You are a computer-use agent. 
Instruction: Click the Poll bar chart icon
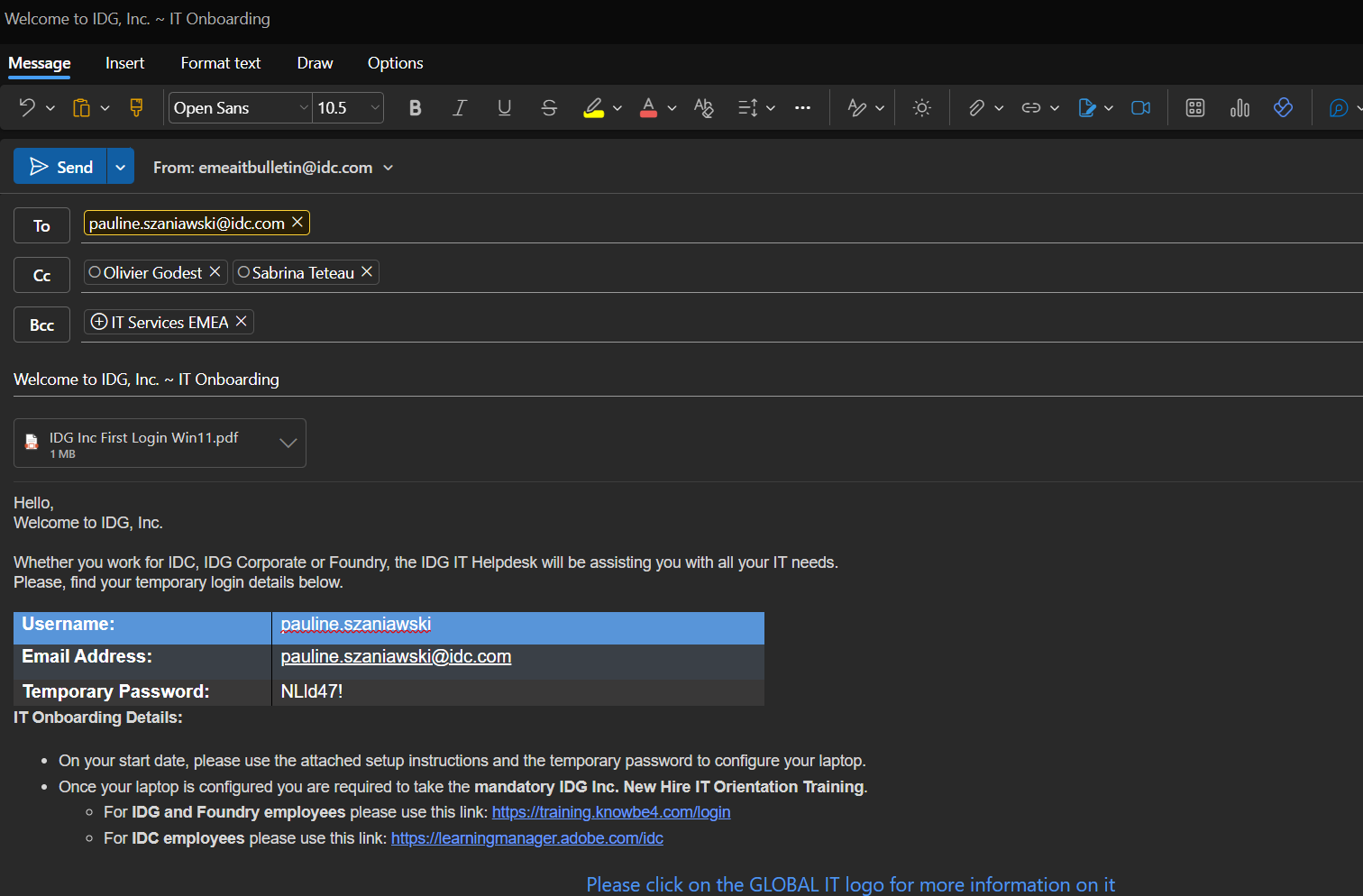point(1240,108)
